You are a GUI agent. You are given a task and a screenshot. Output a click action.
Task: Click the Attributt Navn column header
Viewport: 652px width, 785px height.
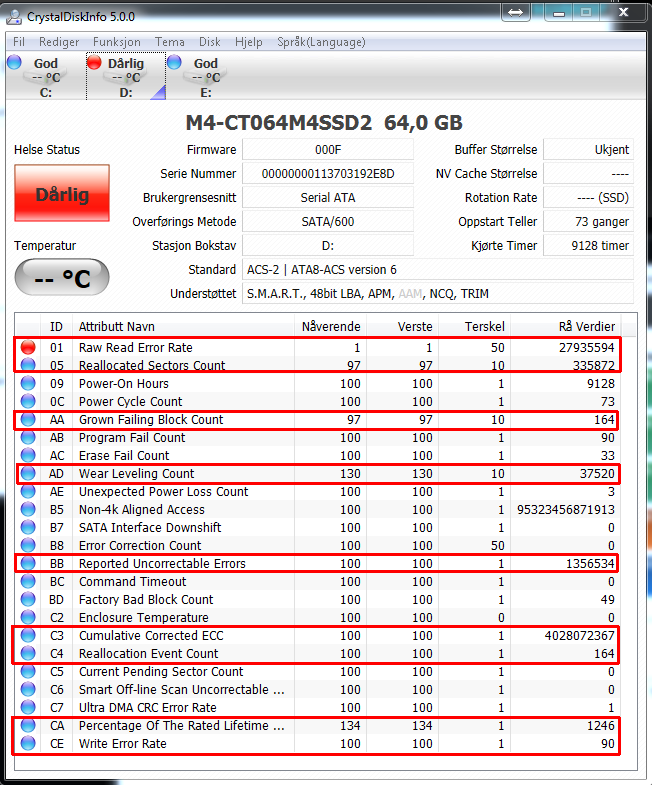pos(183,326)
